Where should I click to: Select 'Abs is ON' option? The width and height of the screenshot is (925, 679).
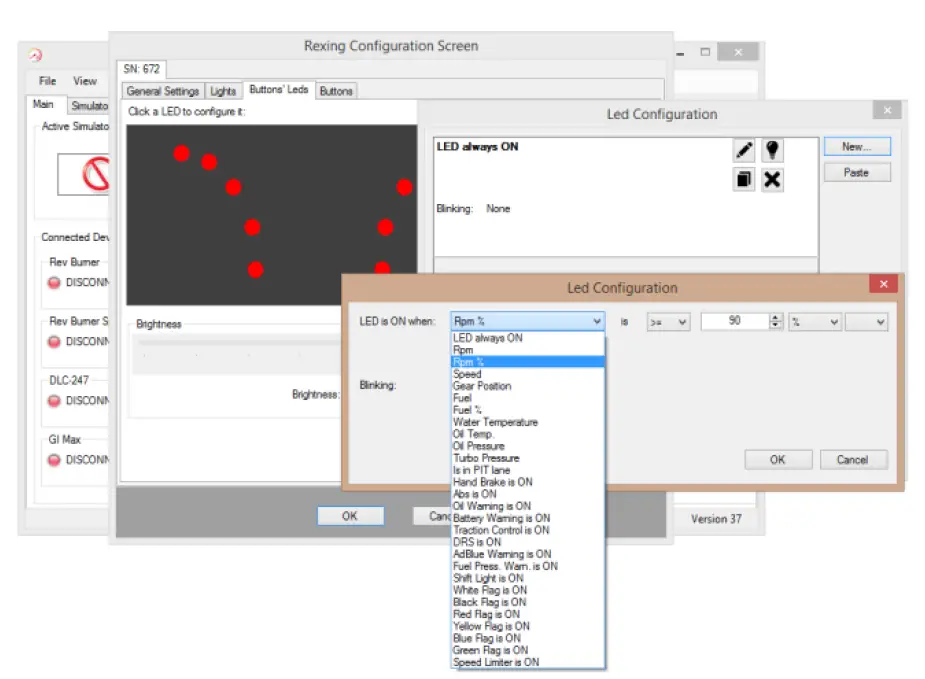click(527, 494)
